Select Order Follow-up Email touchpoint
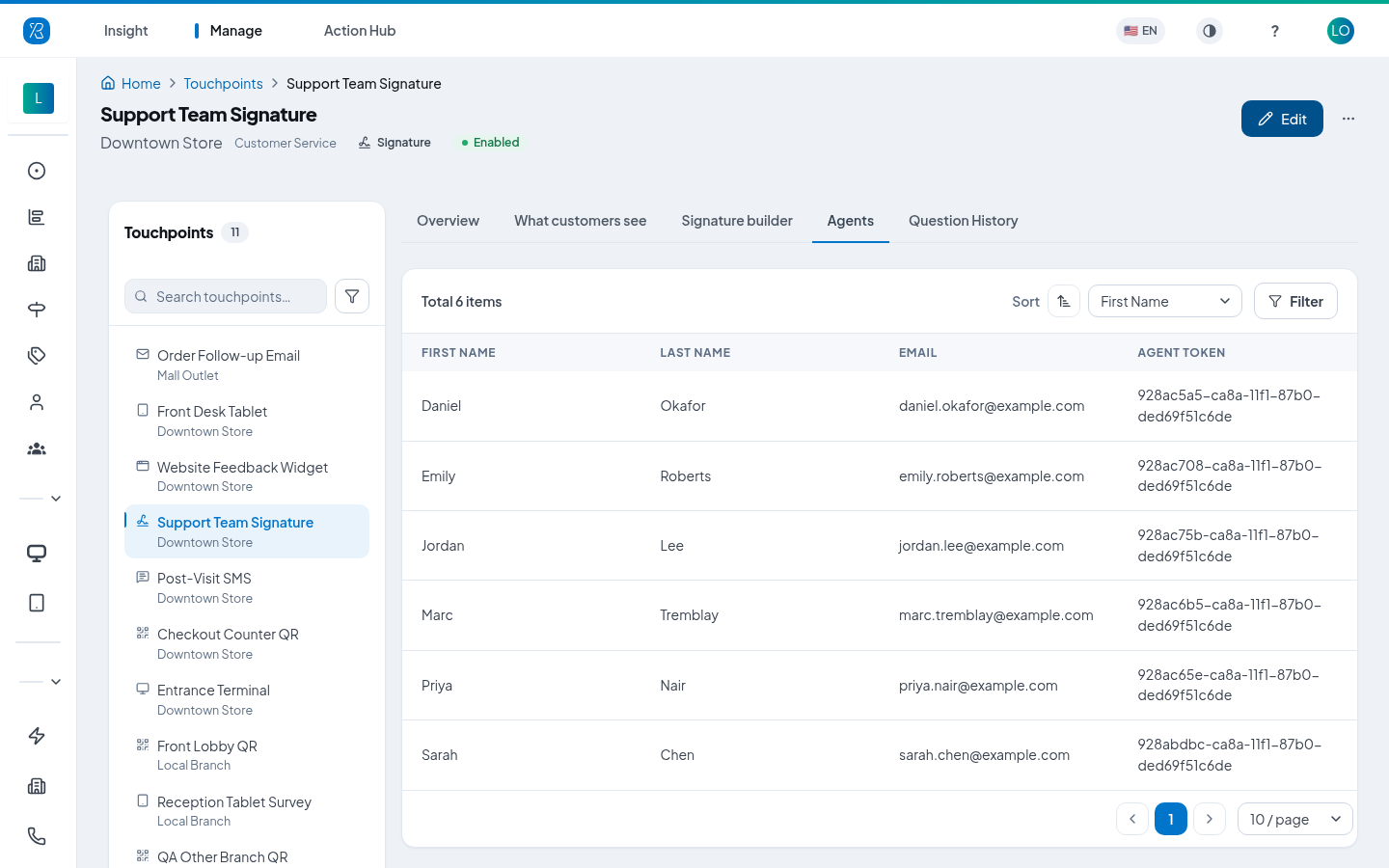This screenshot has width=1389, height=868. tap(247, 365)
